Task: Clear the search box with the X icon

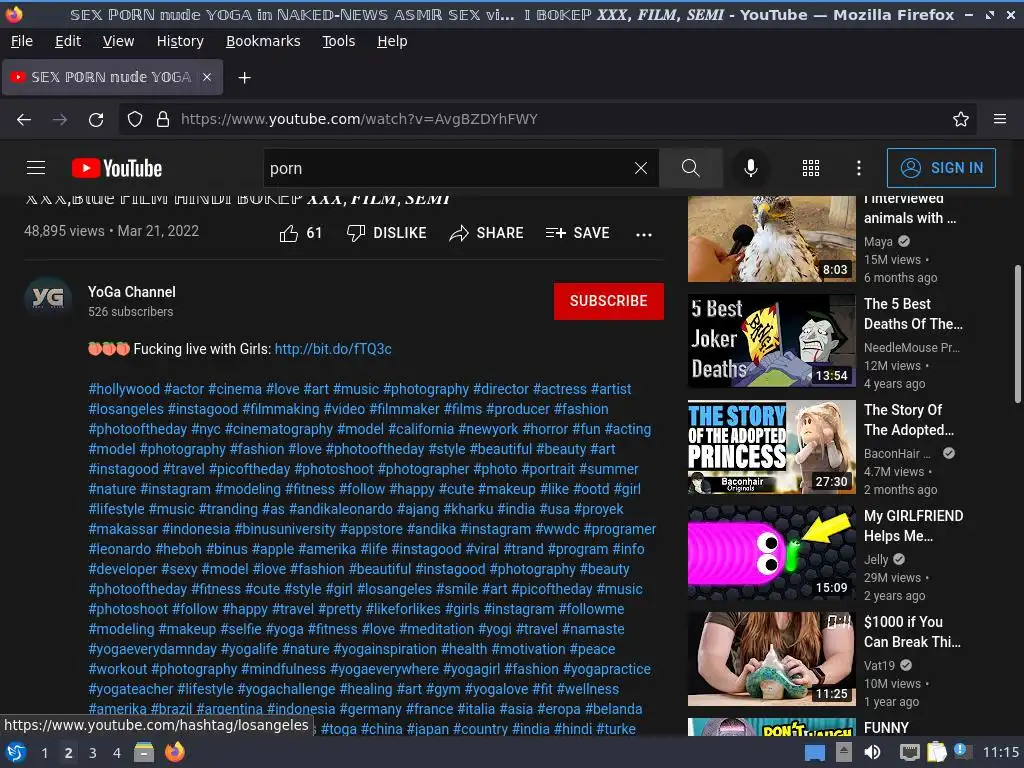Action: click(641, 168)
